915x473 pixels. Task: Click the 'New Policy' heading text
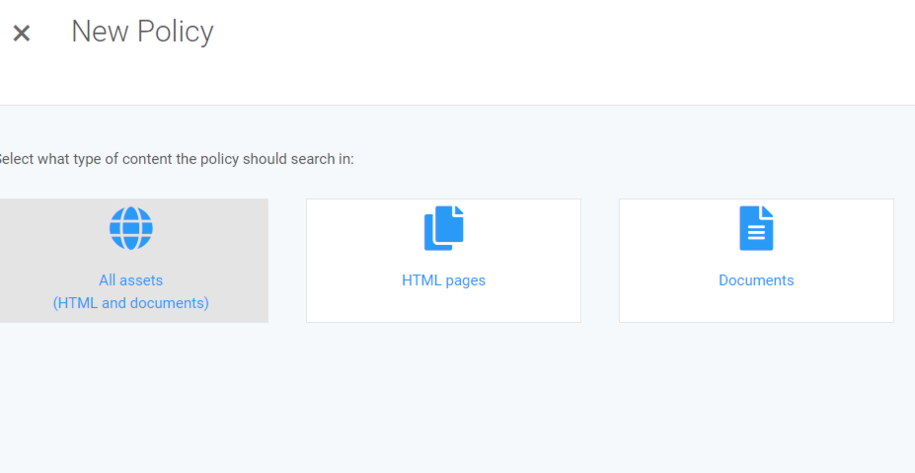[142, 31]
